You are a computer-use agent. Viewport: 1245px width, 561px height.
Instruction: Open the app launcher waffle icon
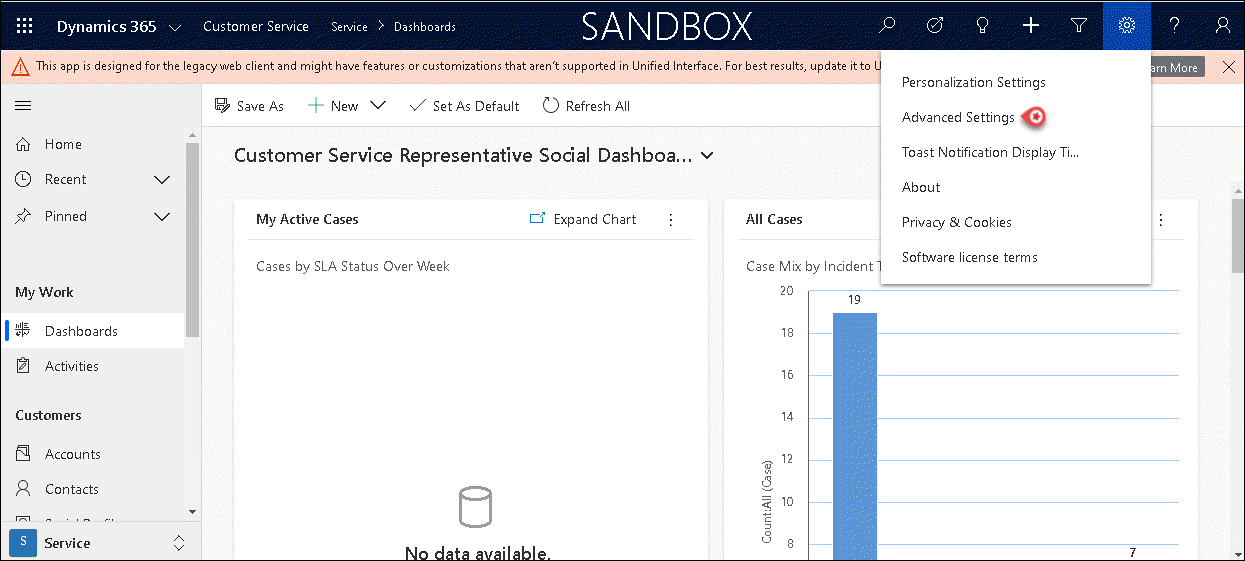[25, 26]
